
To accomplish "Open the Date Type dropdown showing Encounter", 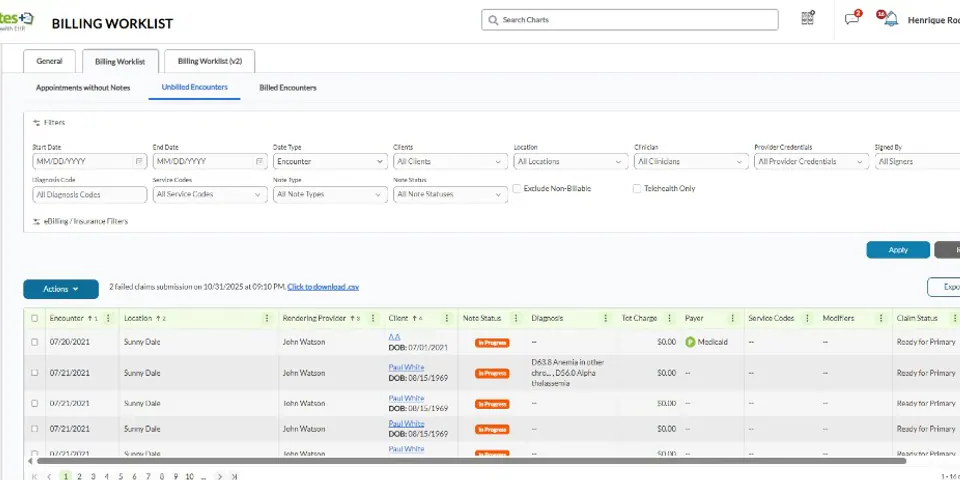I will (330, 162).
